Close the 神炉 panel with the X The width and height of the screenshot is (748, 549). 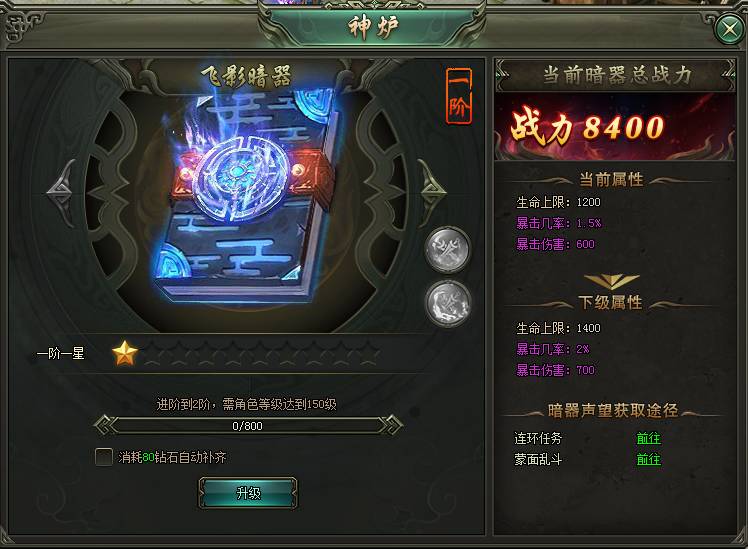(x=730, y=29)
